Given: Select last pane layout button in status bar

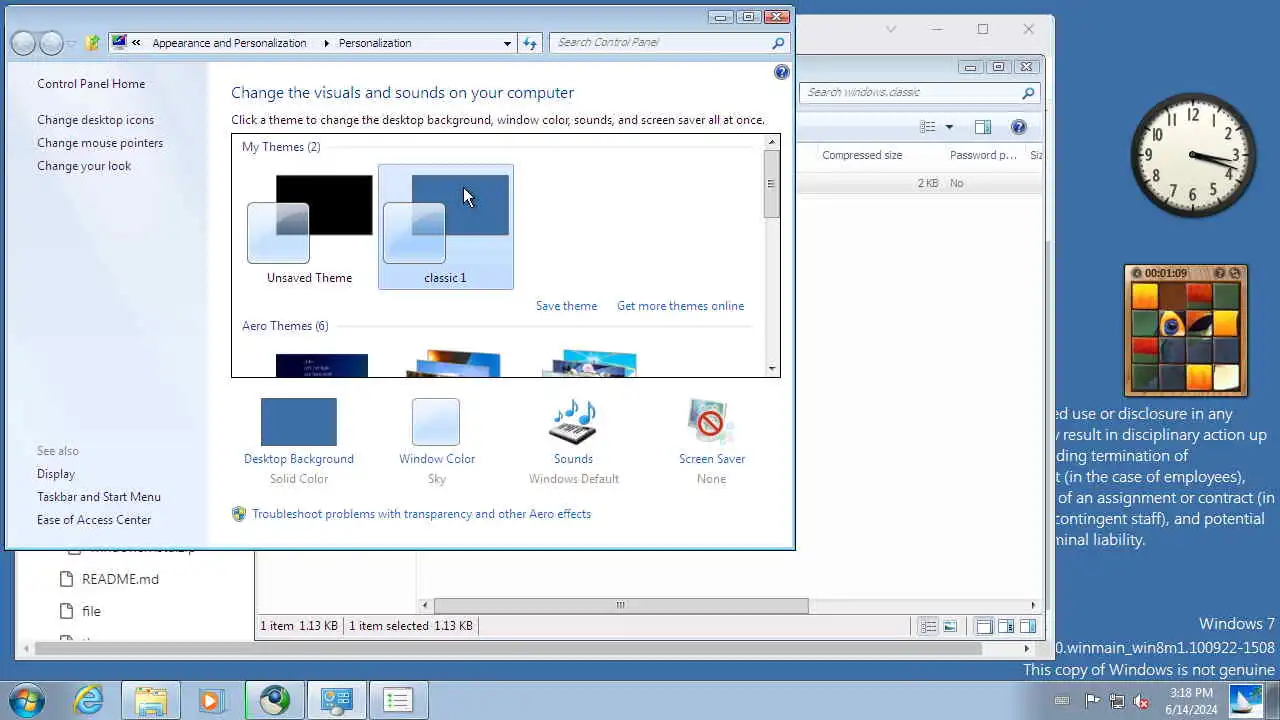Looking at the screenshot, I should [x=1028, y=627].
